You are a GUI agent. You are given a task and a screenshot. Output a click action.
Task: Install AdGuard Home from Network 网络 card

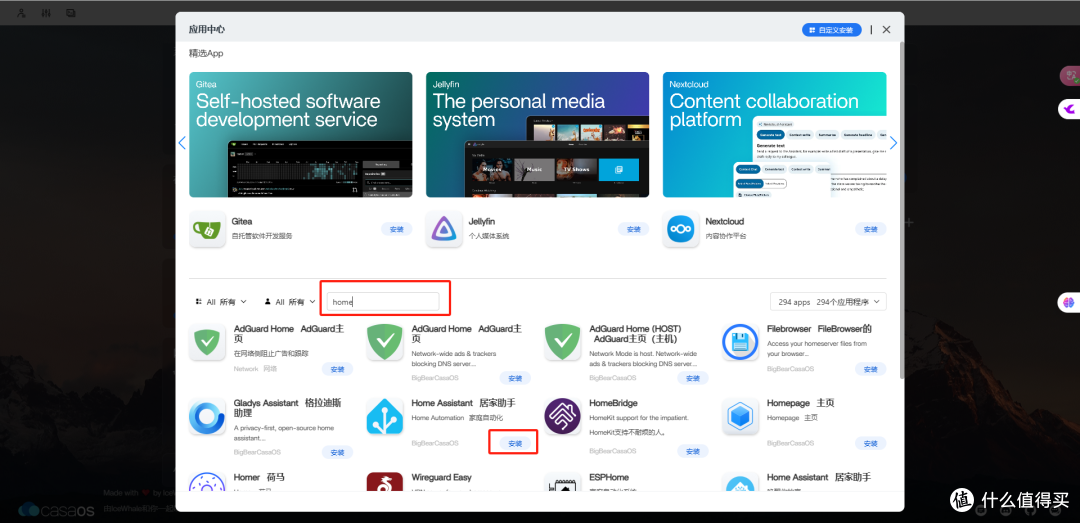[x=338, y=369]
